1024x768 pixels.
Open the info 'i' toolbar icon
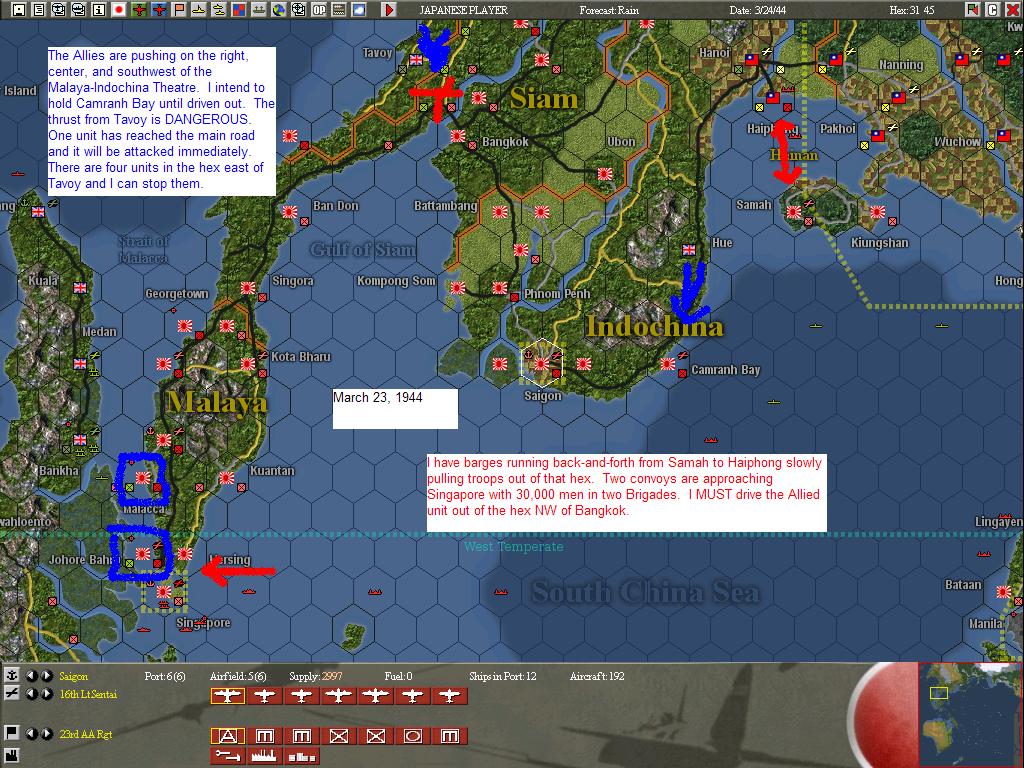99,10
